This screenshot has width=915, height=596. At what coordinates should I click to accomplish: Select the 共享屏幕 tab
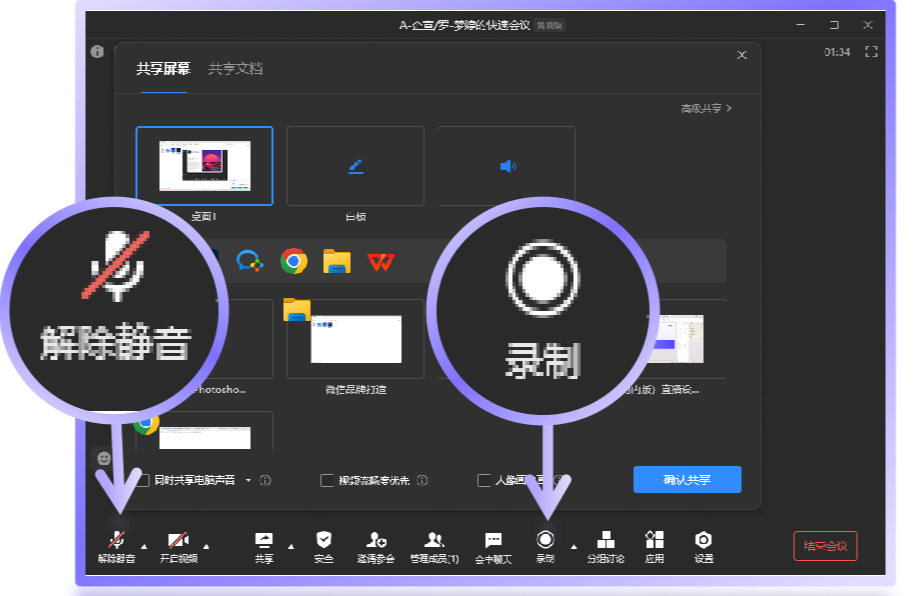coord(163,69)
